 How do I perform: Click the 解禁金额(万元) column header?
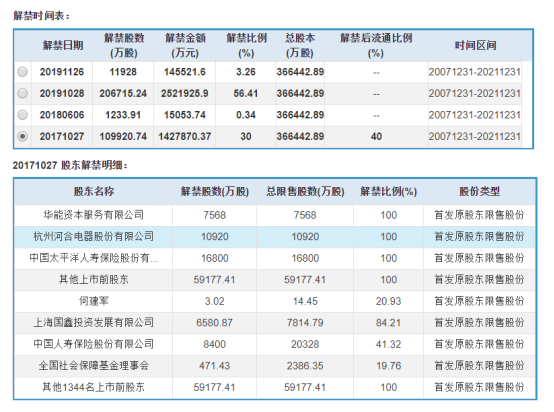coord(185,46)
